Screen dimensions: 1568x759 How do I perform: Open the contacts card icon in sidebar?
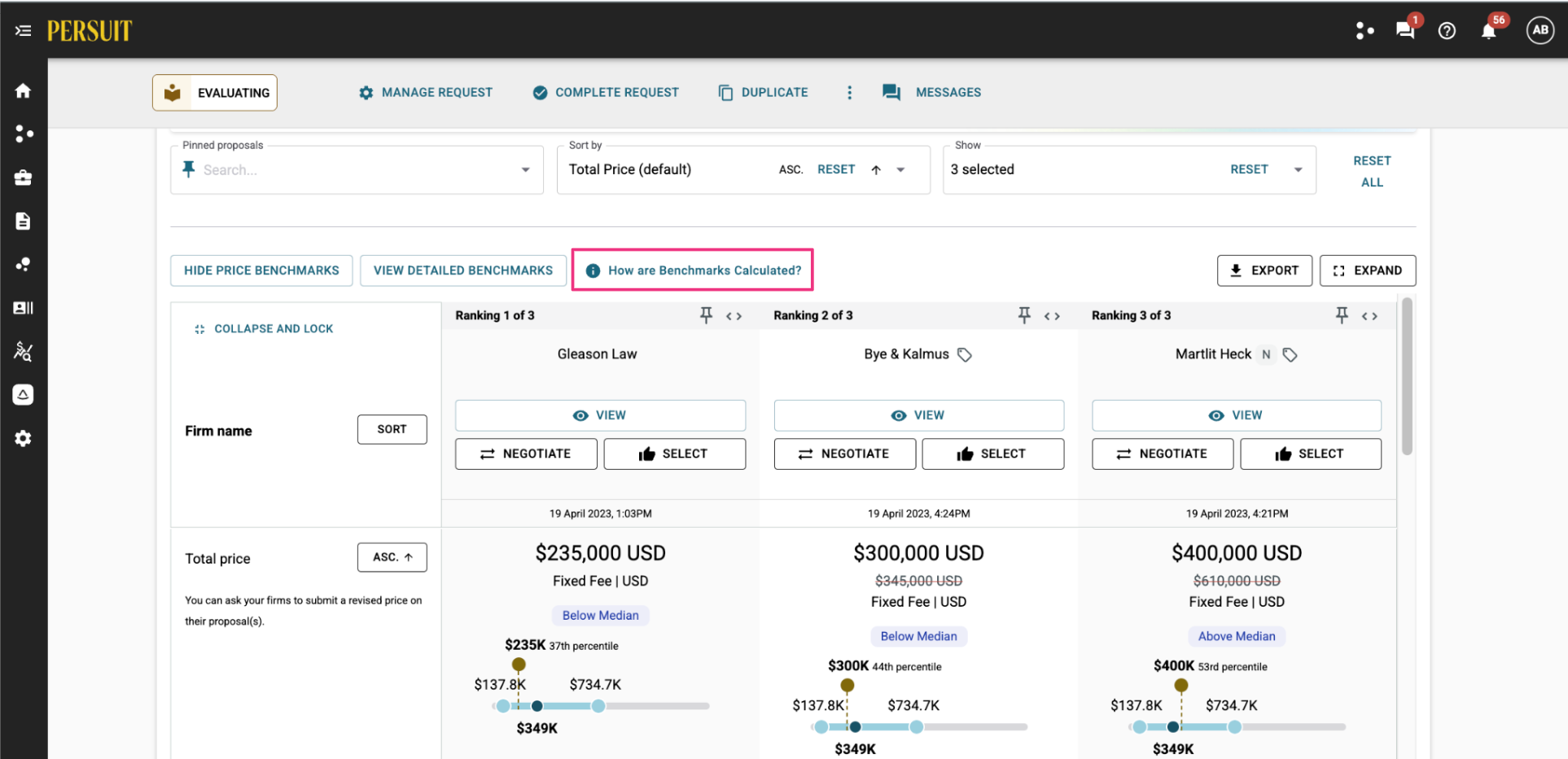click(x=23, y=308)
